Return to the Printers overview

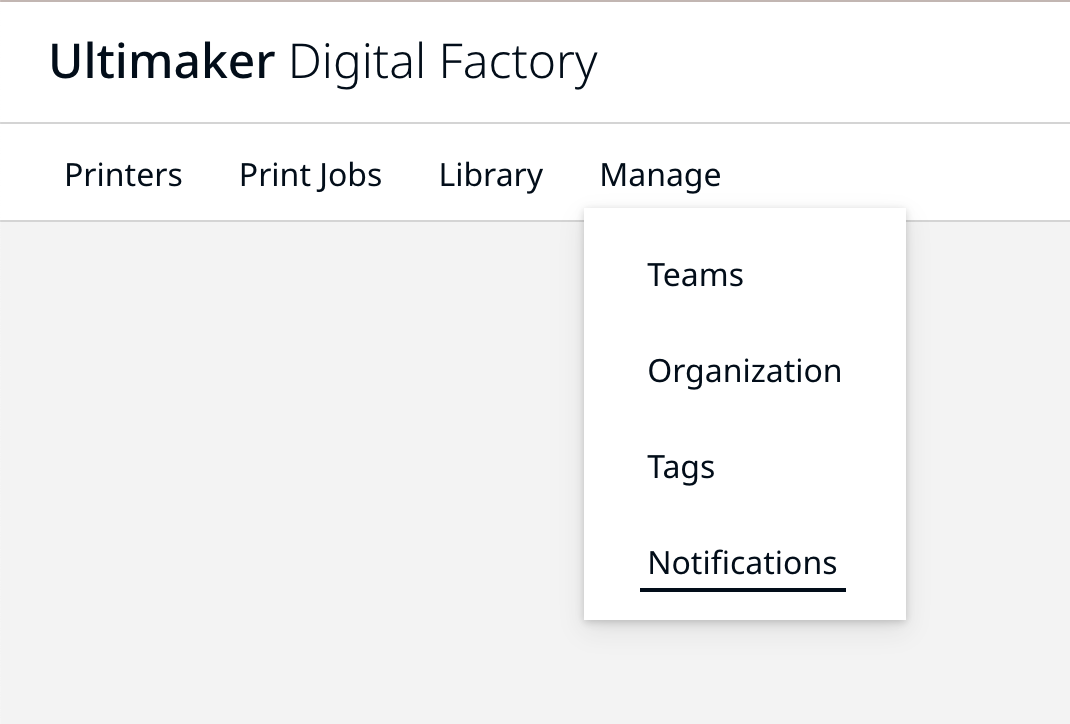point(123,174)
